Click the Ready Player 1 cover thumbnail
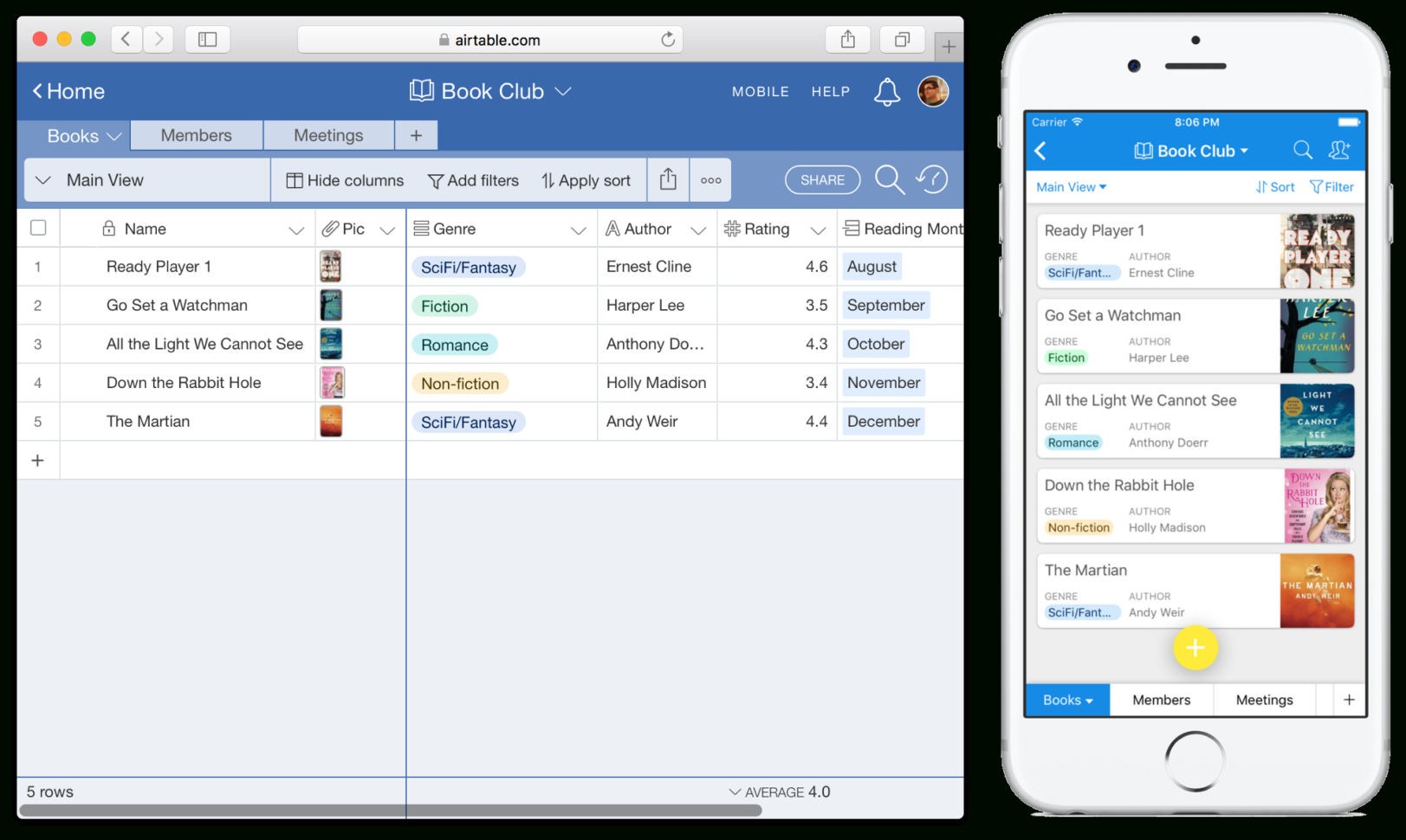The height and width of the screenshot is (840, 1406). pos(332,266)
